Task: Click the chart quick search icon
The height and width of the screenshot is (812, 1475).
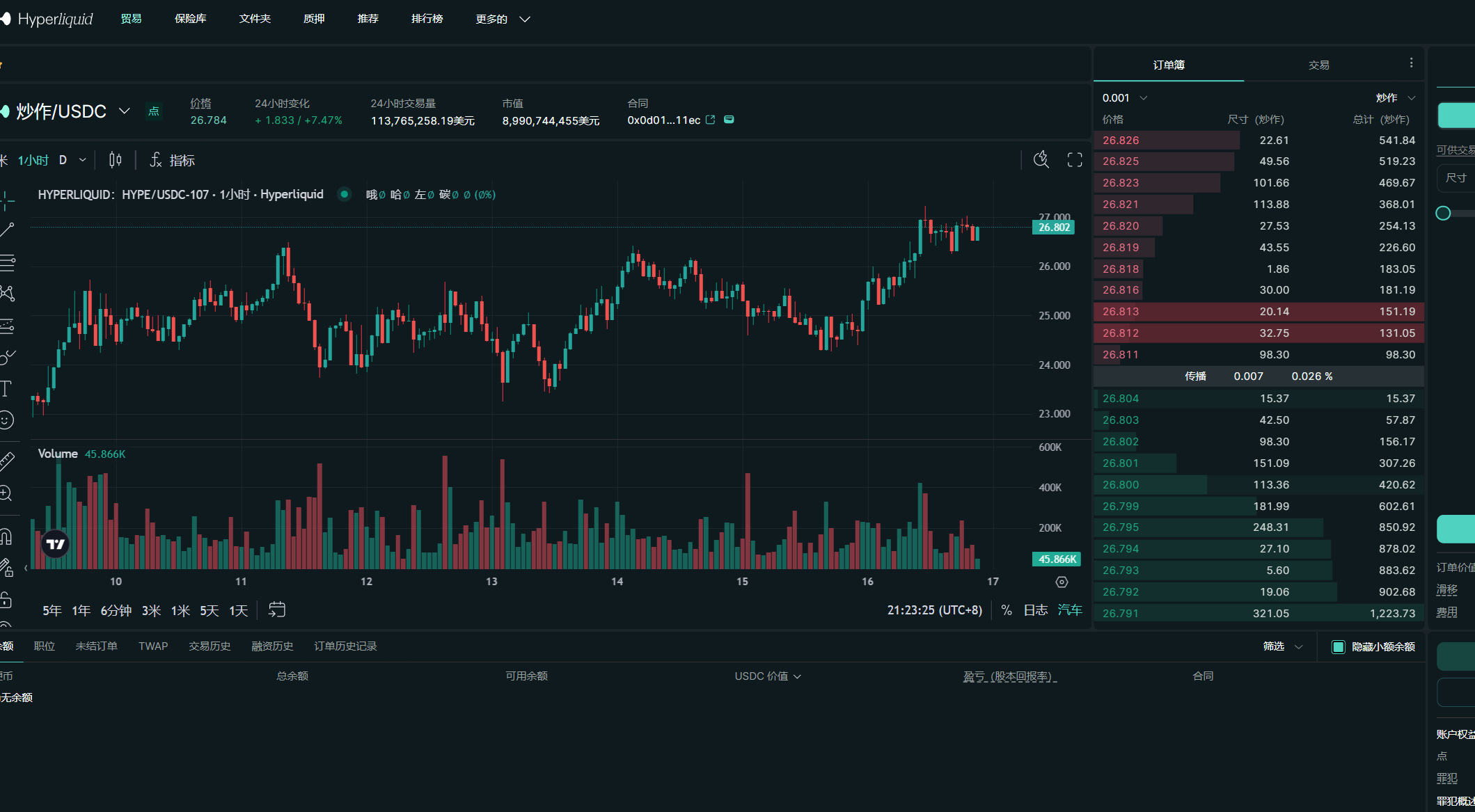Action: click(1041, 160)
